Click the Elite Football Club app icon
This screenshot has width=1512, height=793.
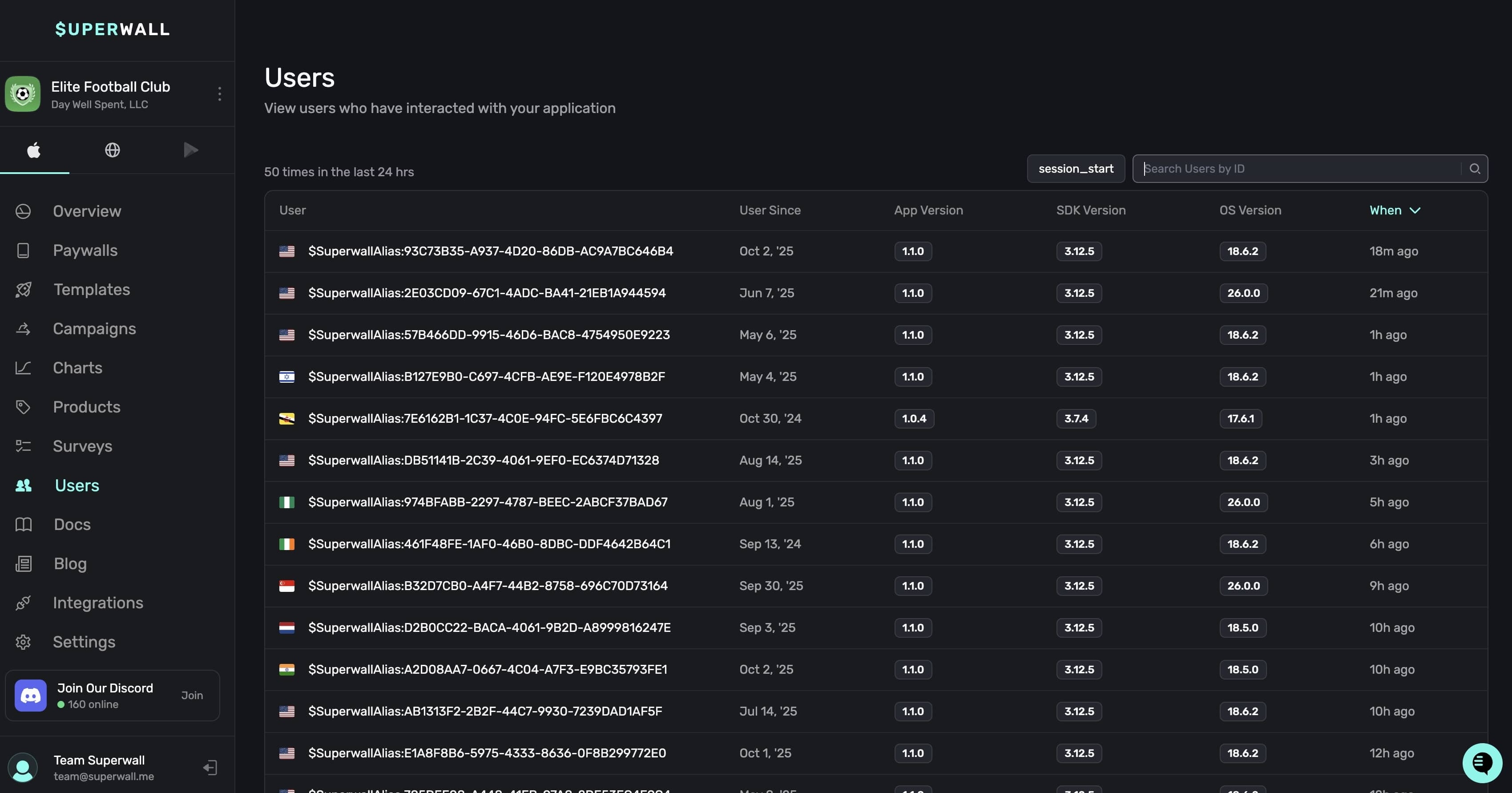coord(23,94)
